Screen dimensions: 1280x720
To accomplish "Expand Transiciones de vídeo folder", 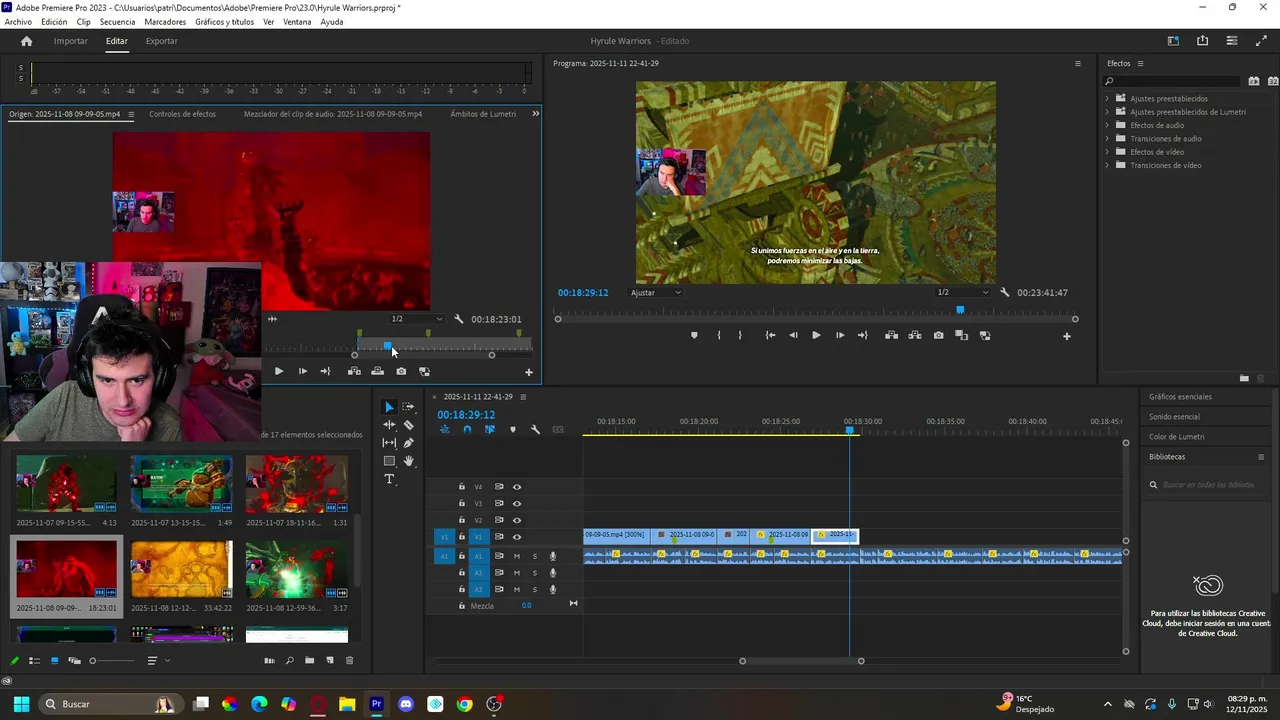I will click(x=1107, y=165).
